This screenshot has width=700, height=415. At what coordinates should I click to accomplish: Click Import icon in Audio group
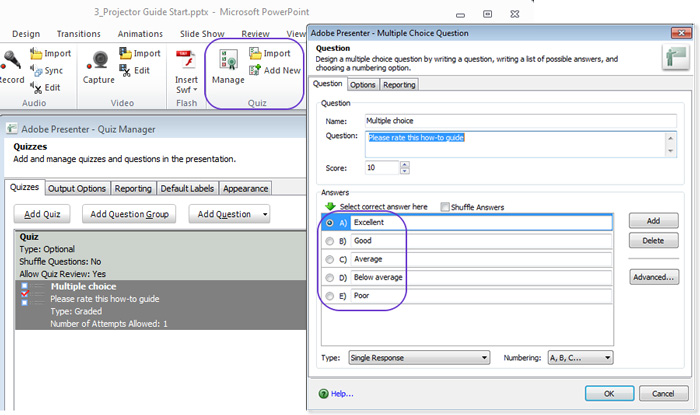pyautogui.click(x=36, y=53)
